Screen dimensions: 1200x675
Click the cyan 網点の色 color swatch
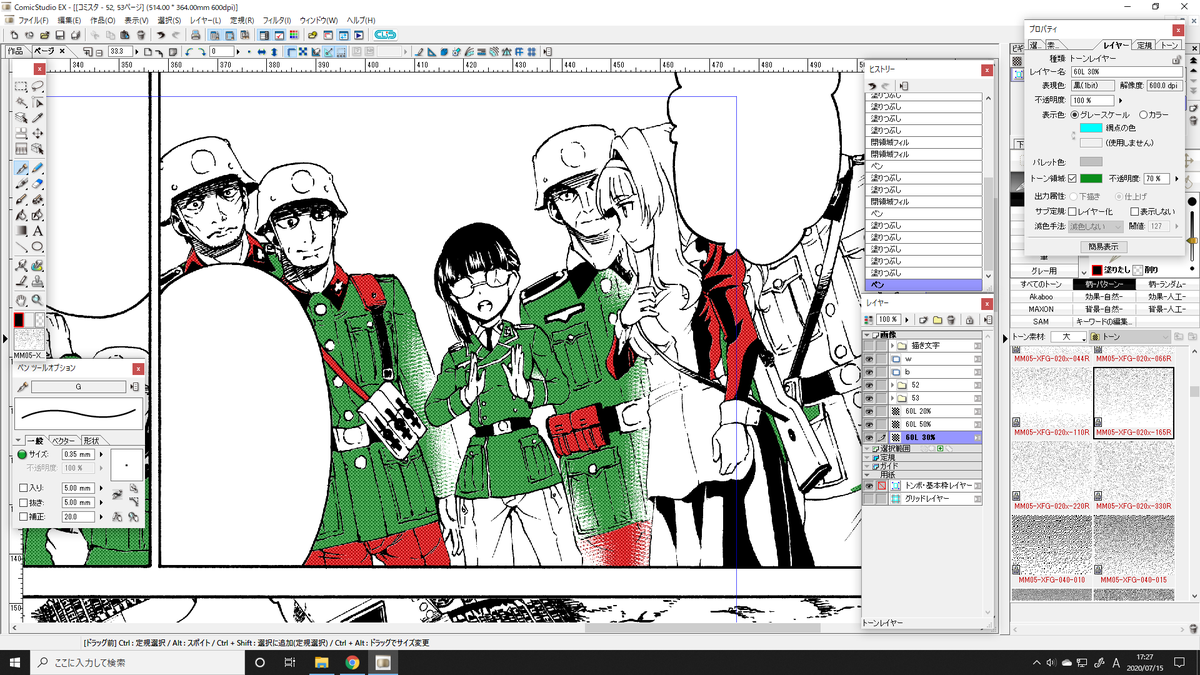pos(1091,128)
